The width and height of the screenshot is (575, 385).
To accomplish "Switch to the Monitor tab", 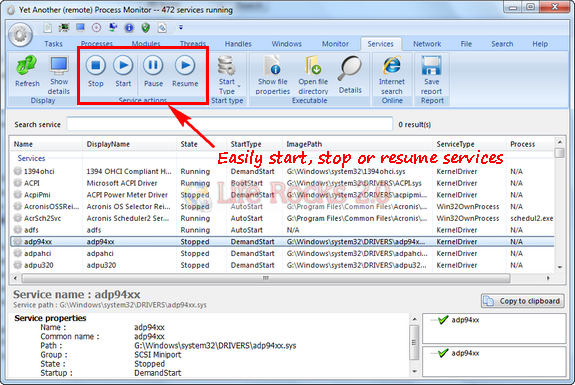I will tap(336, 44).
